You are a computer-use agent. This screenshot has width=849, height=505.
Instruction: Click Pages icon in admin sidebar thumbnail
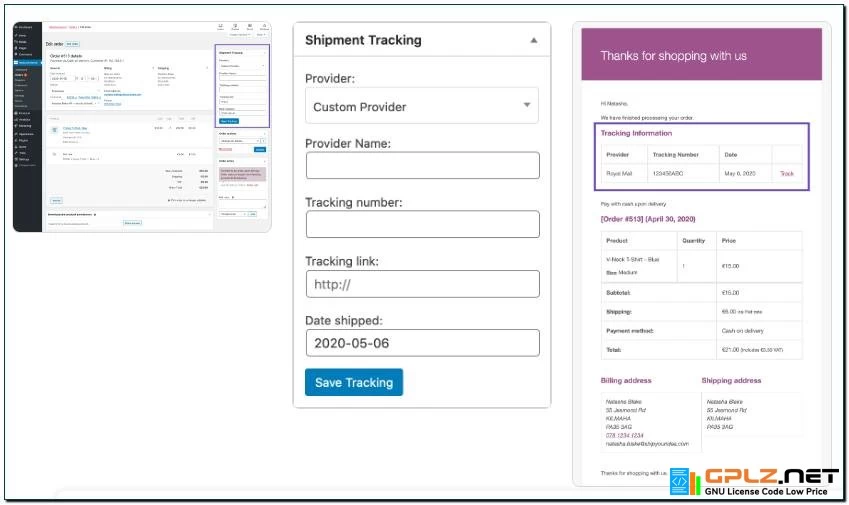[x=16, y=48]
